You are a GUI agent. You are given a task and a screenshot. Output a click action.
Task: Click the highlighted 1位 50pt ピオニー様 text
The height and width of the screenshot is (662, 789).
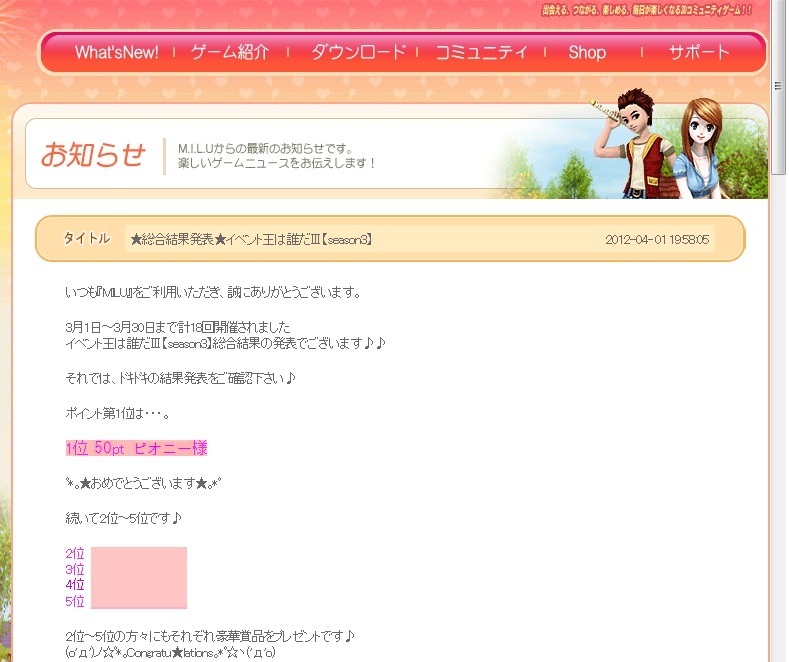[136, 448]
